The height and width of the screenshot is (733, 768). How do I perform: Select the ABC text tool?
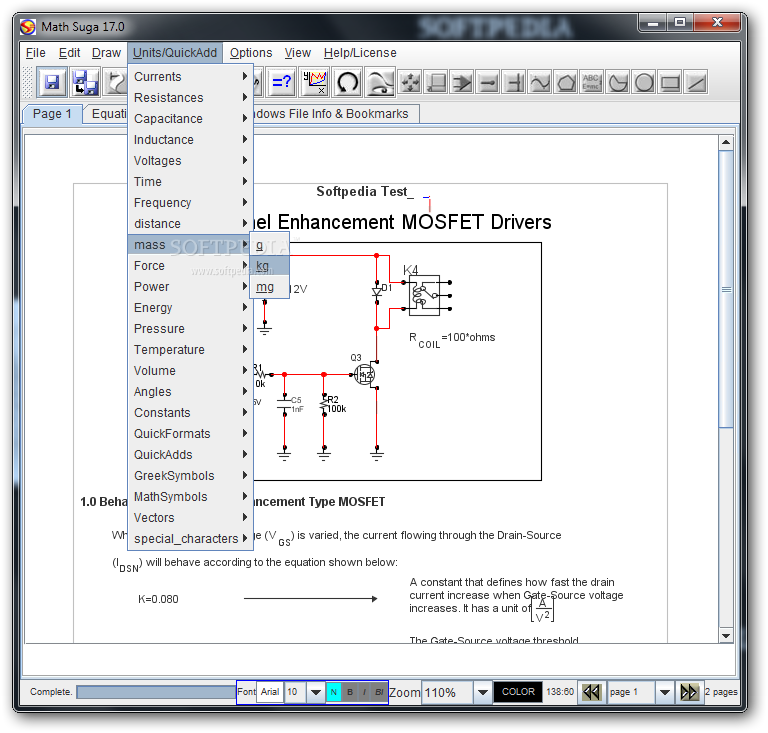(592, 83)
